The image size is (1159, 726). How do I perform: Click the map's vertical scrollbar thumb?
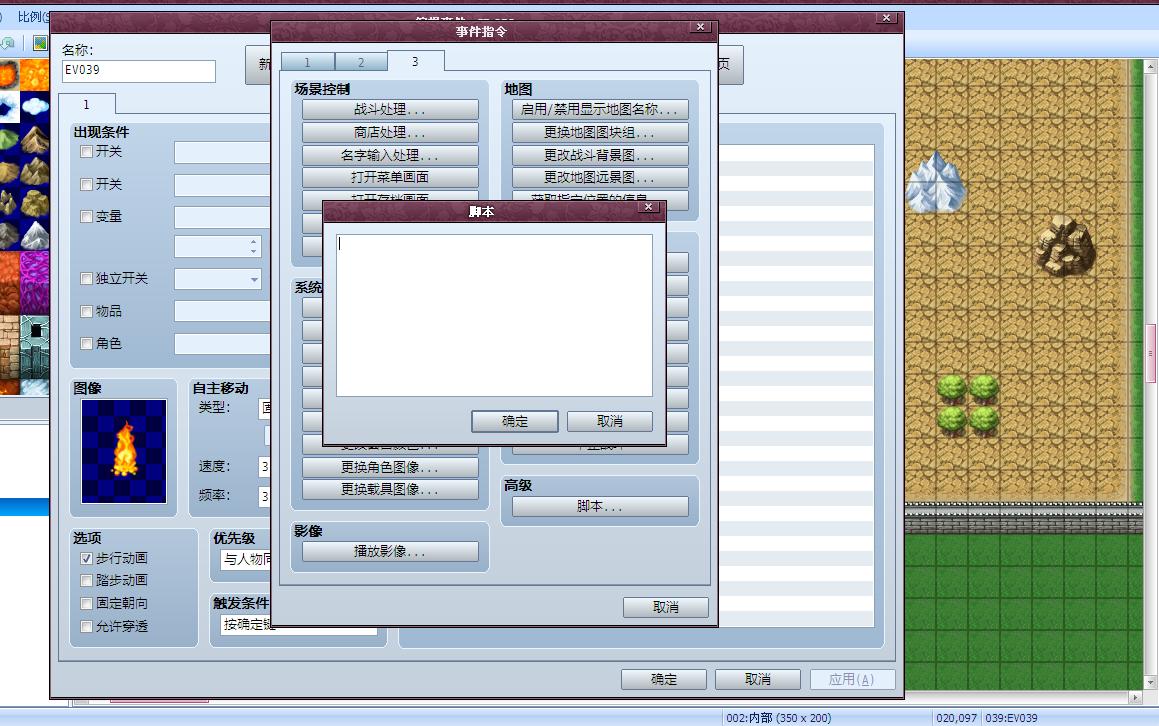pos(1151,353)
